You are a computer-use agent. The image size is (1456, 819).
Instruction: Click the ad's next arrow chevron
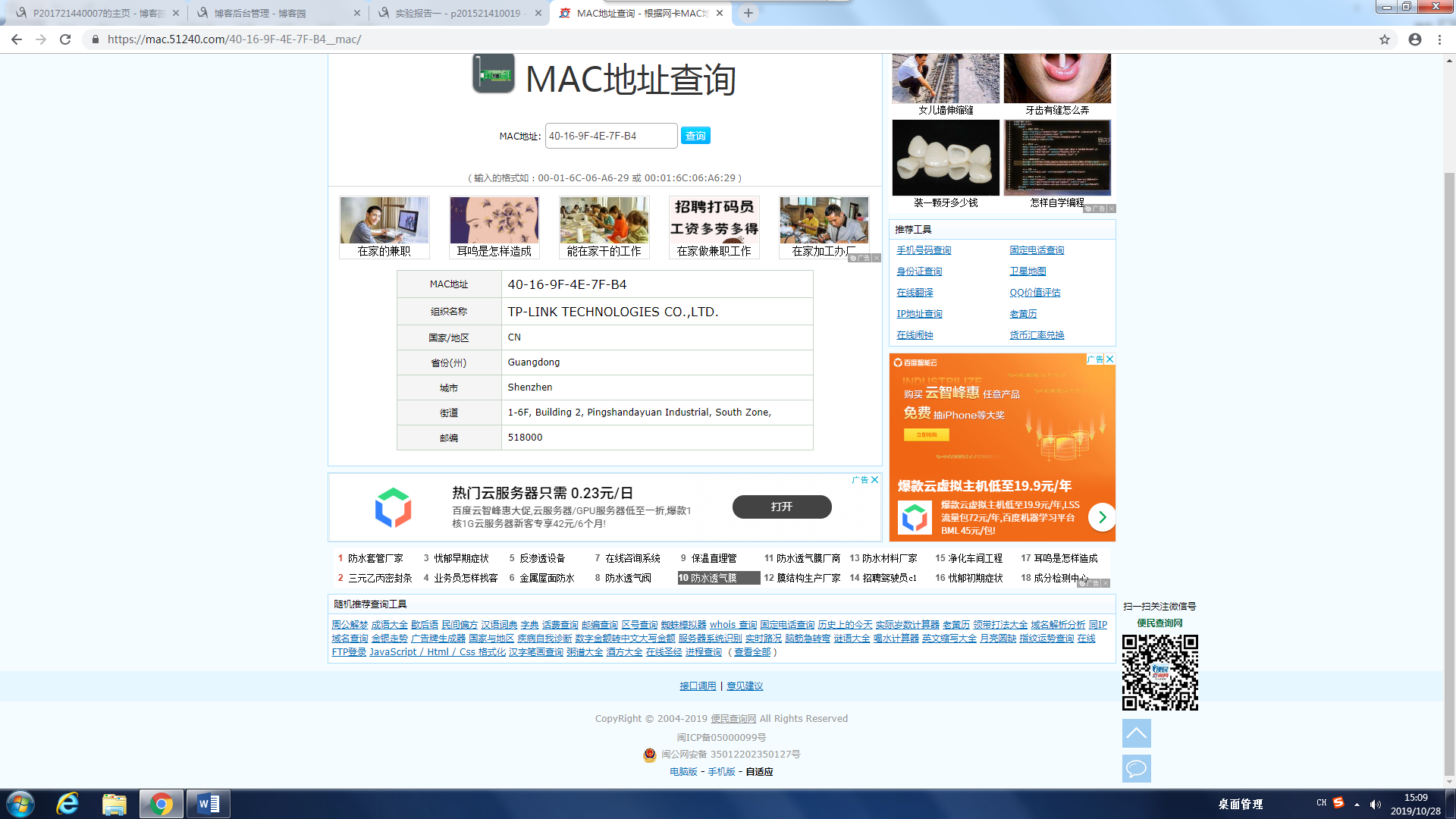tap(1102, 517)
